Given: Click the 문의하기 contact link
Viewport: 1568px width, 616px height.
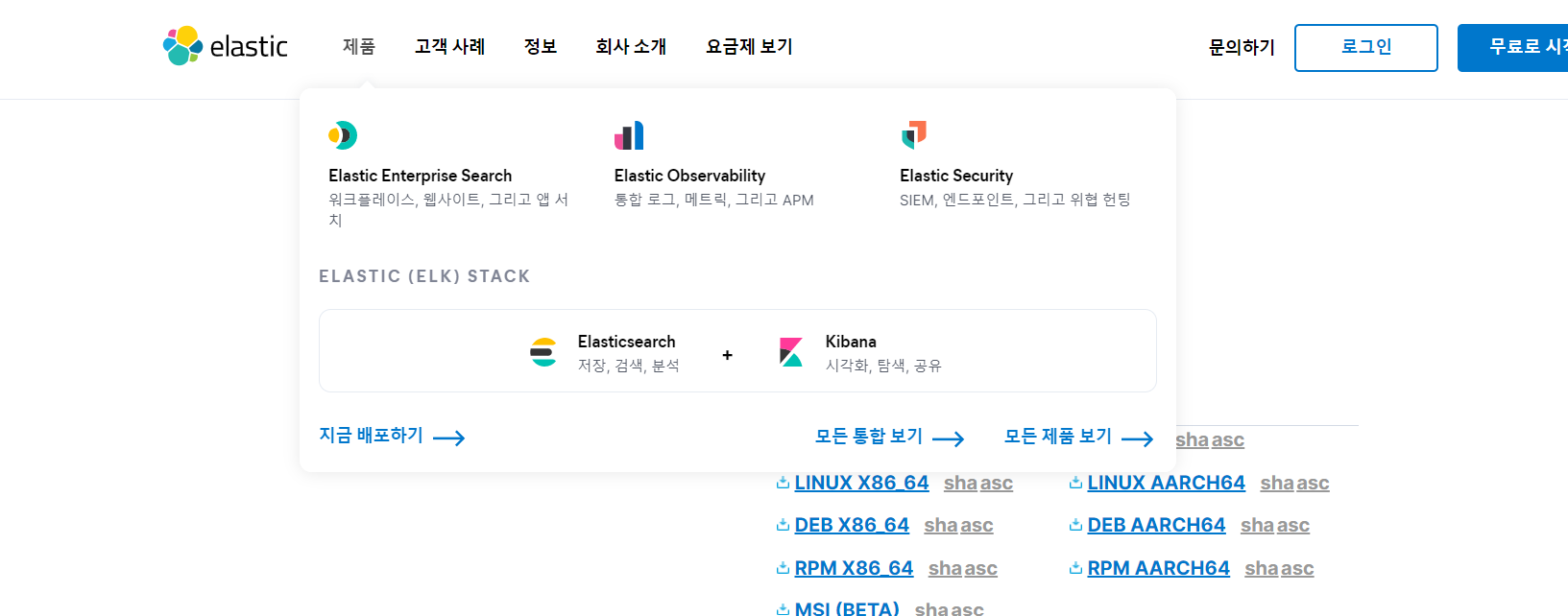Looking at the screenshot, I should (x=1242, y=47).
